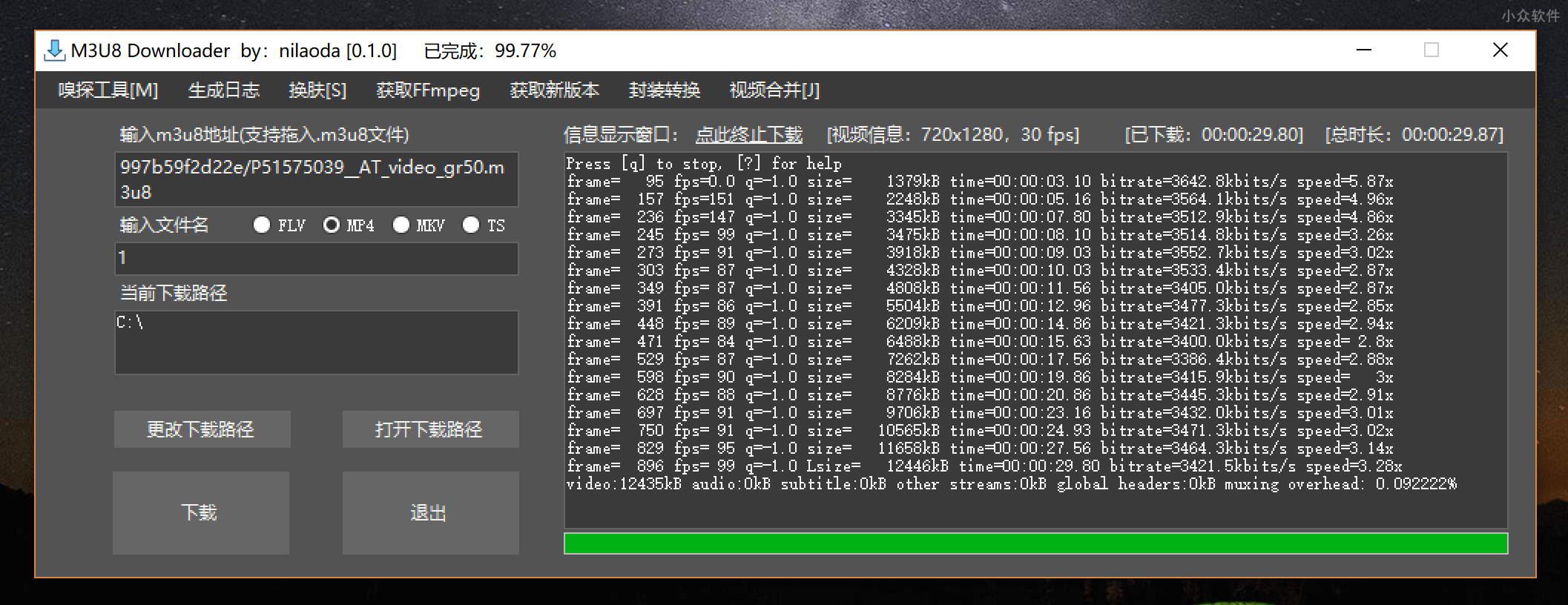Click the log line with frame= 95
Image resolution: width=1568 pixels, height=605 pixels.
pos(980,182)
